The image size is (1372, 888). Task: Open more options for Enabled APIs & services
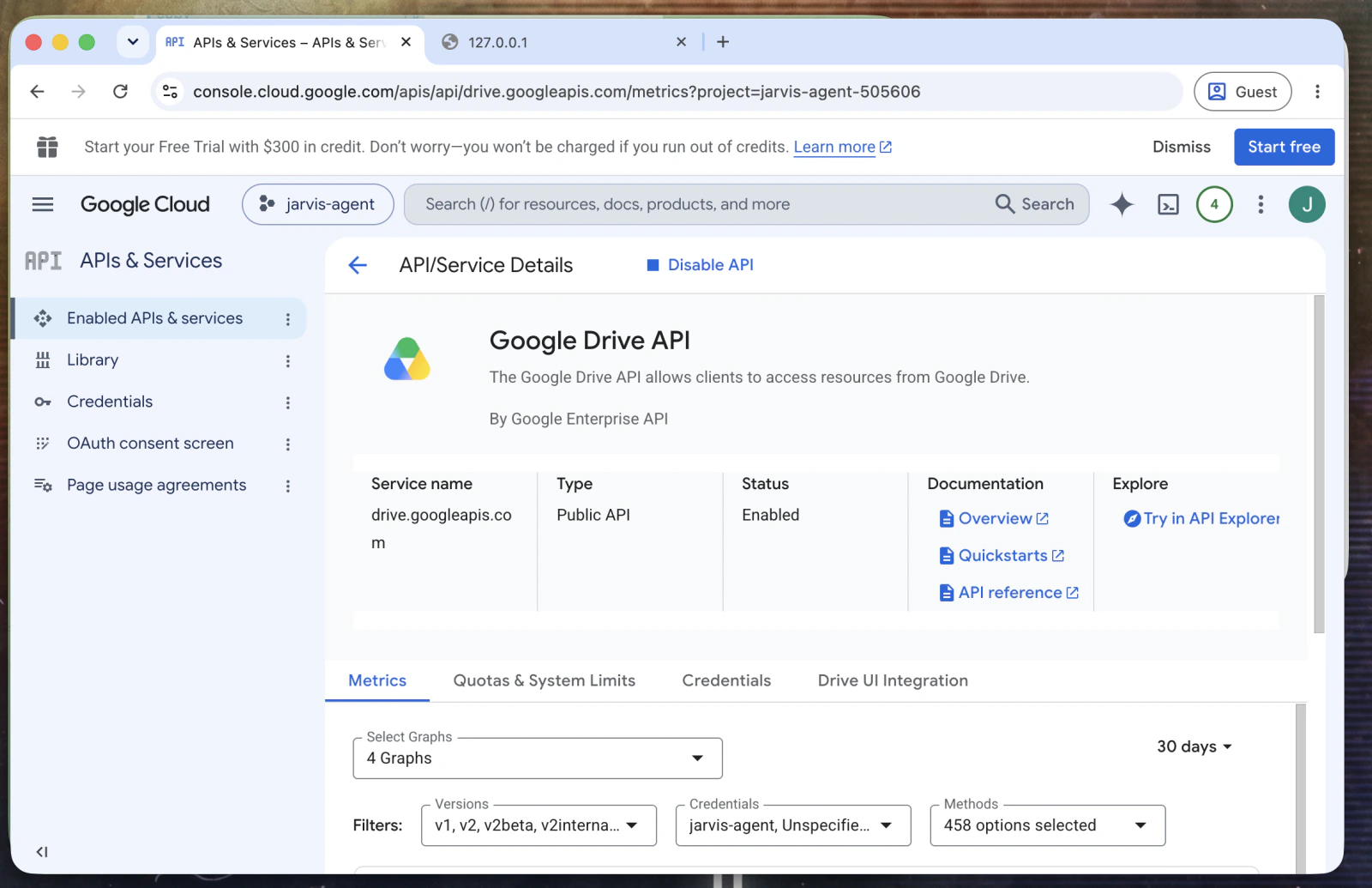coord(288,319)
